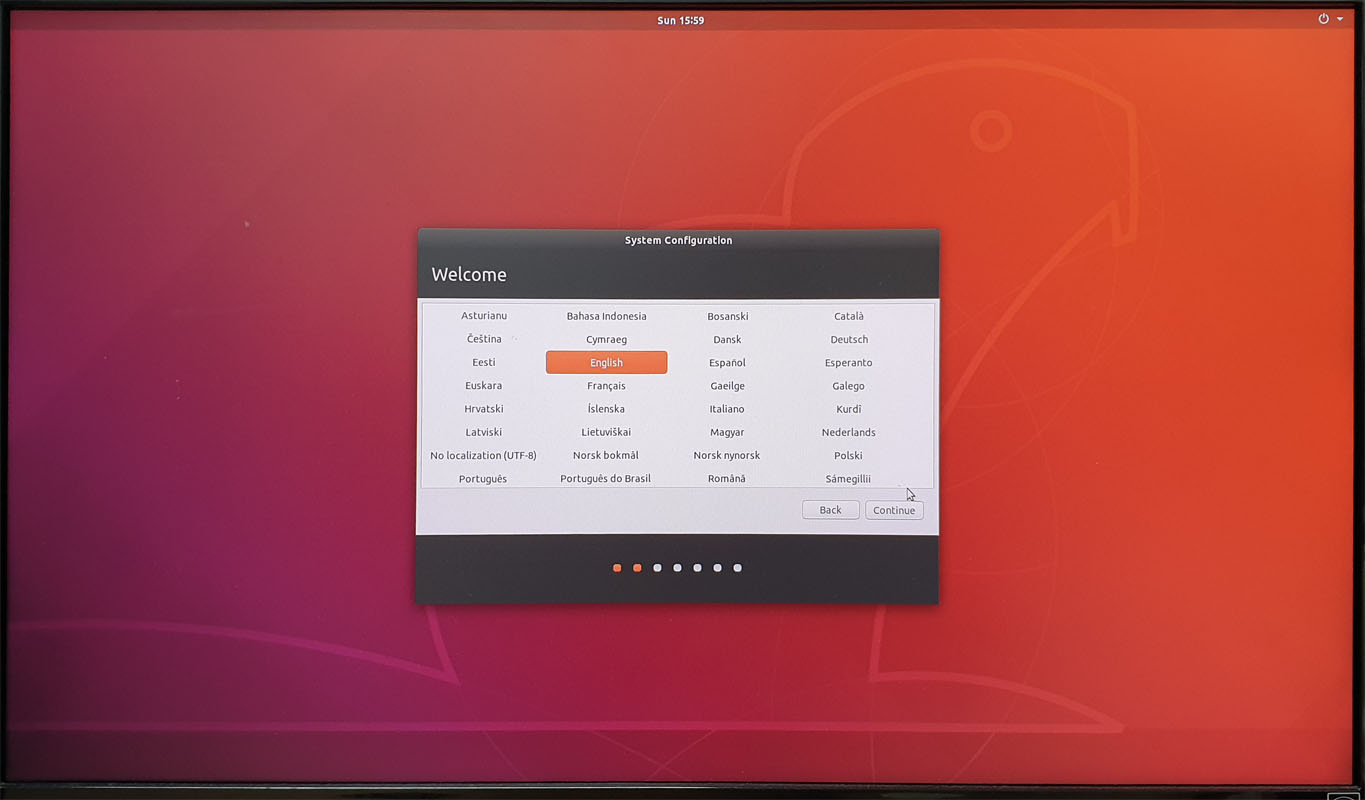This screenshot has height=800, width=1365.
Task: Choose Català language
Action: pyautogui.click(x=849, y=316)
